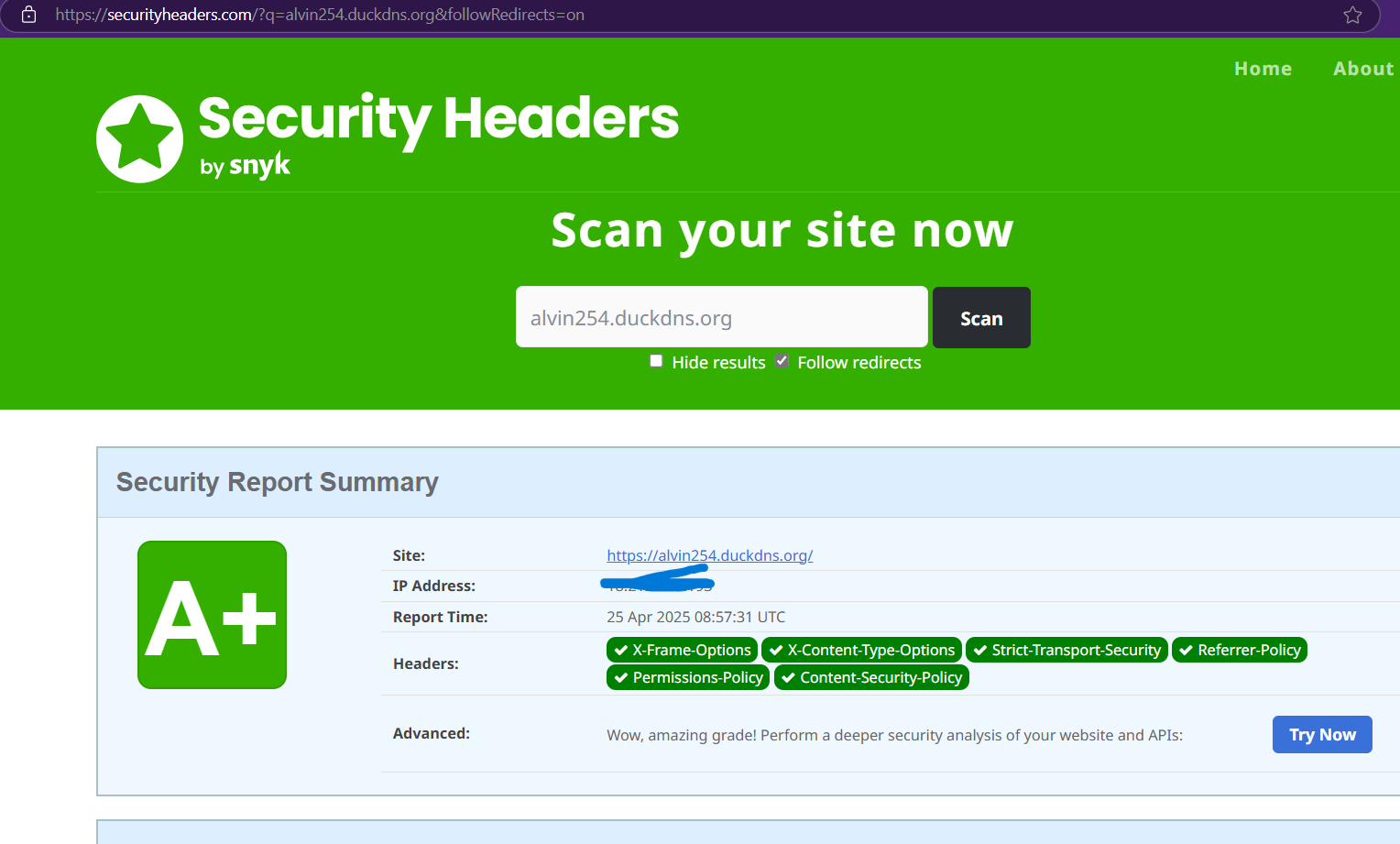1400x844 pixels.
Task: Open the Home menu item
Action: click(x=1263, y=69)
